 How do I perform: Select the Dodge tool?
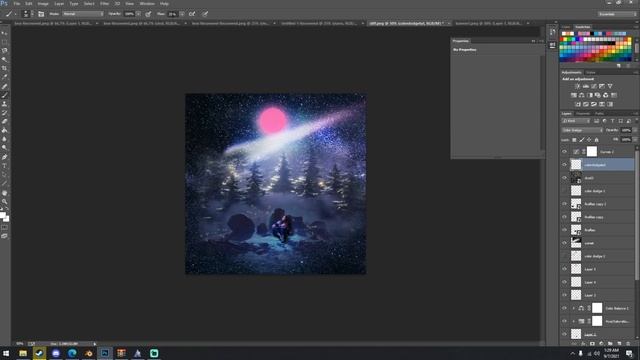tap(4, 148)
